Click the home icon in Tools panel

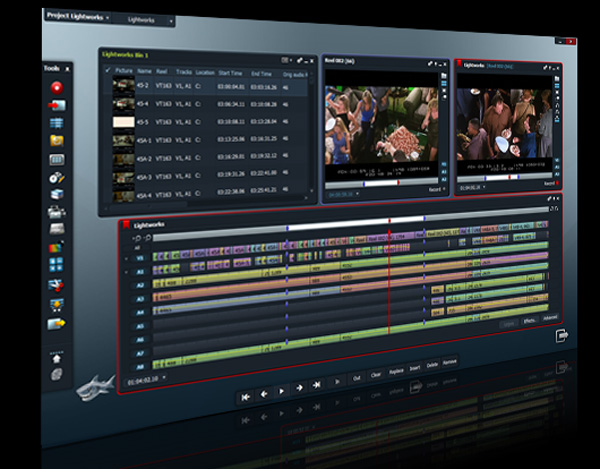tap(57, 358)
